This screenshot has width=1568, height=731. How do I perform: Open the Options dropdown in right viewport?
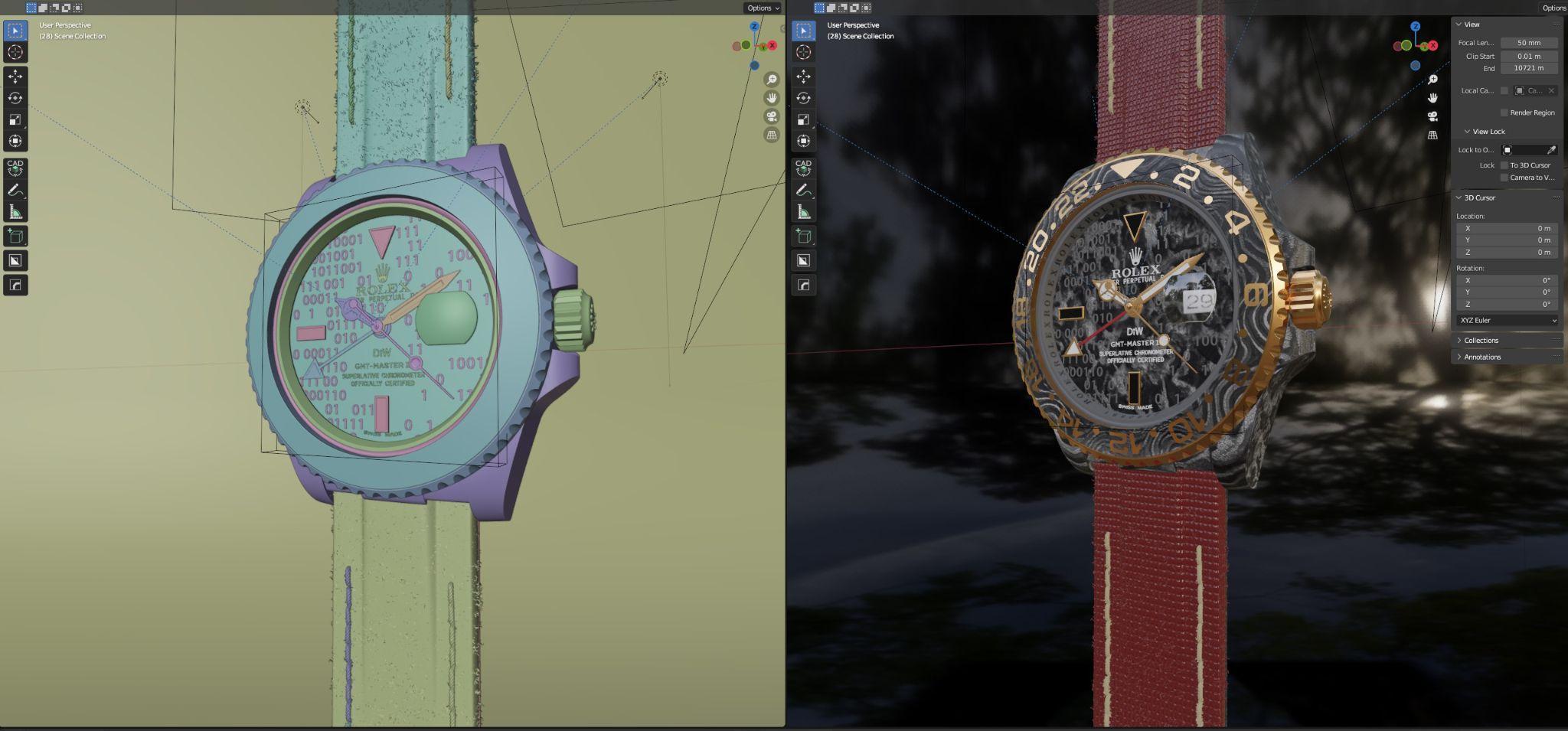pos(1553,8)
